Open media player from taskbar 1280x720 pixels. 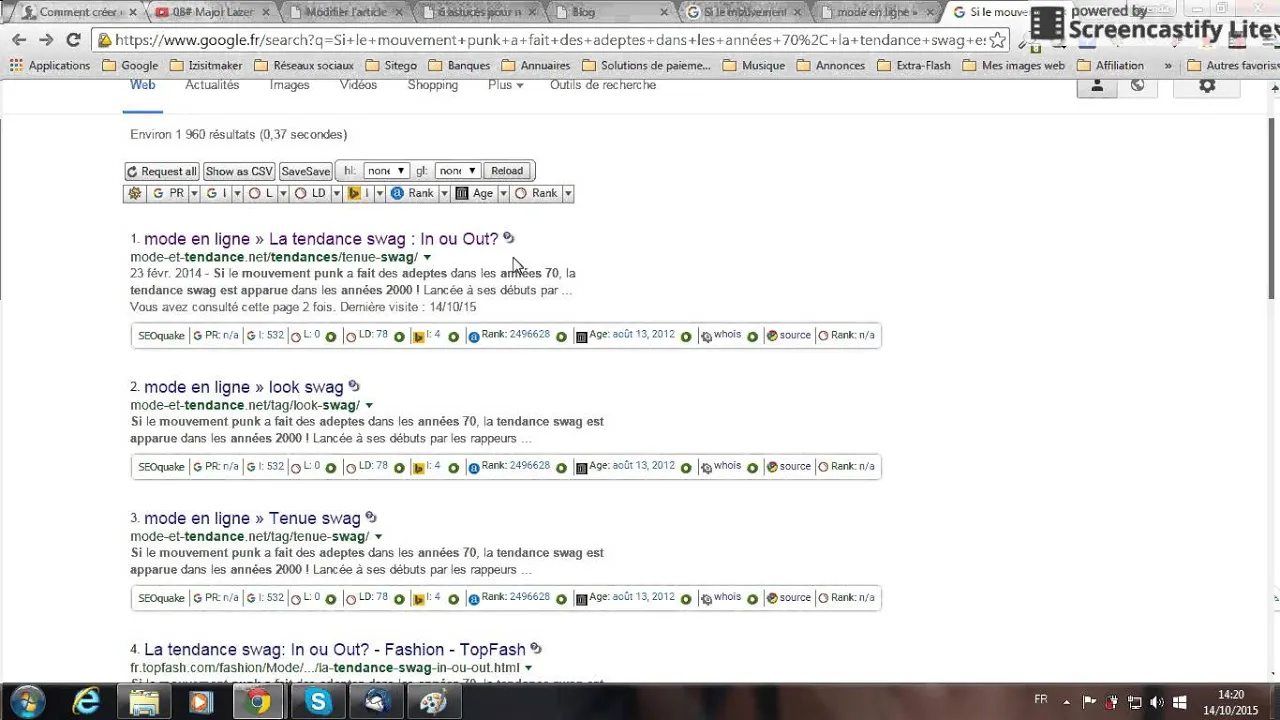click(x=201, y=702)
